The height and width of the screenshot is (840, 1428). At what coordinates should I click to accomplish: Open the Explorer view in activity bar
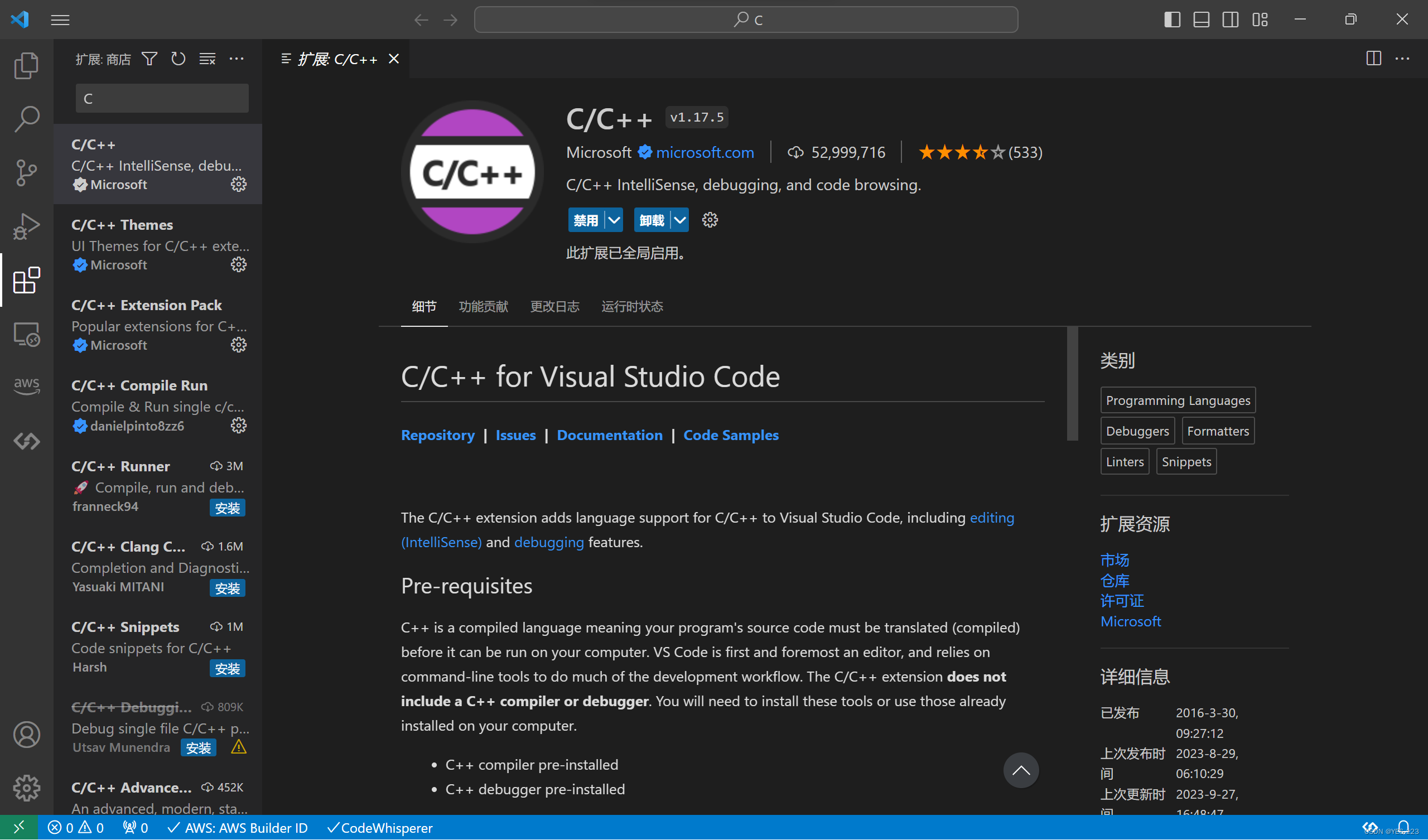(26, 65)
